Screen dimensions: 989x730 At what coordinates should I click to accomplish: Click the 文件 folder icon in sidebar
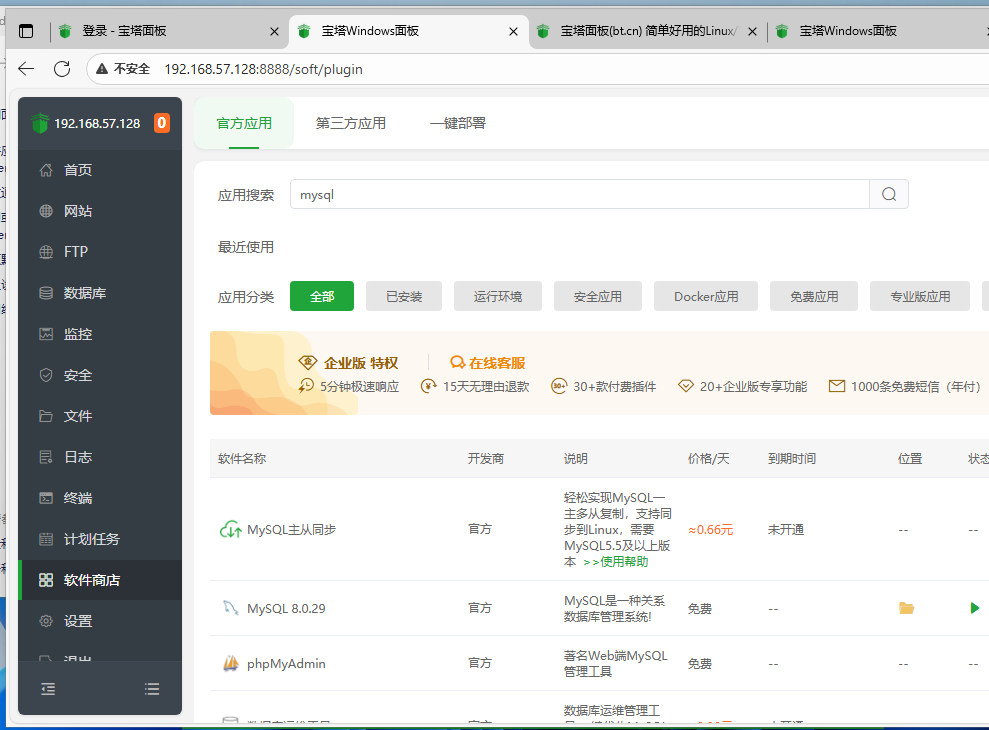point(46,416)
